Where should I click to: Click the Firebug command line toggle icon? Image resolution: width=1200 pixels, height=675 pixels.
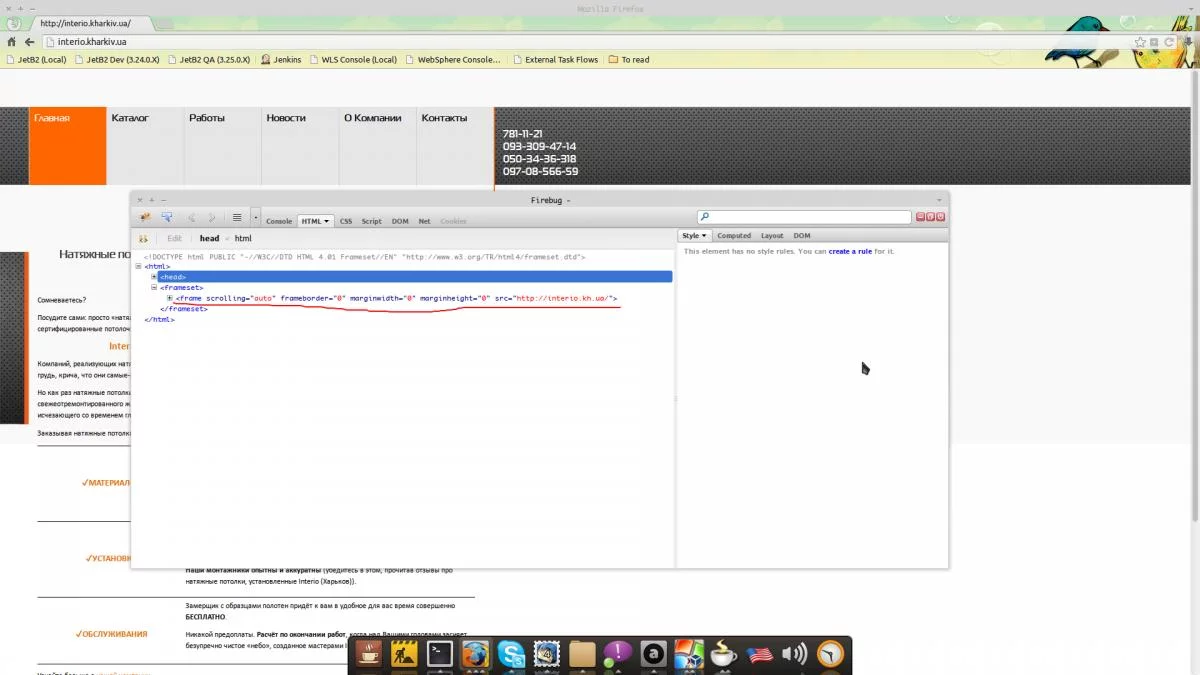coord(237,217)
